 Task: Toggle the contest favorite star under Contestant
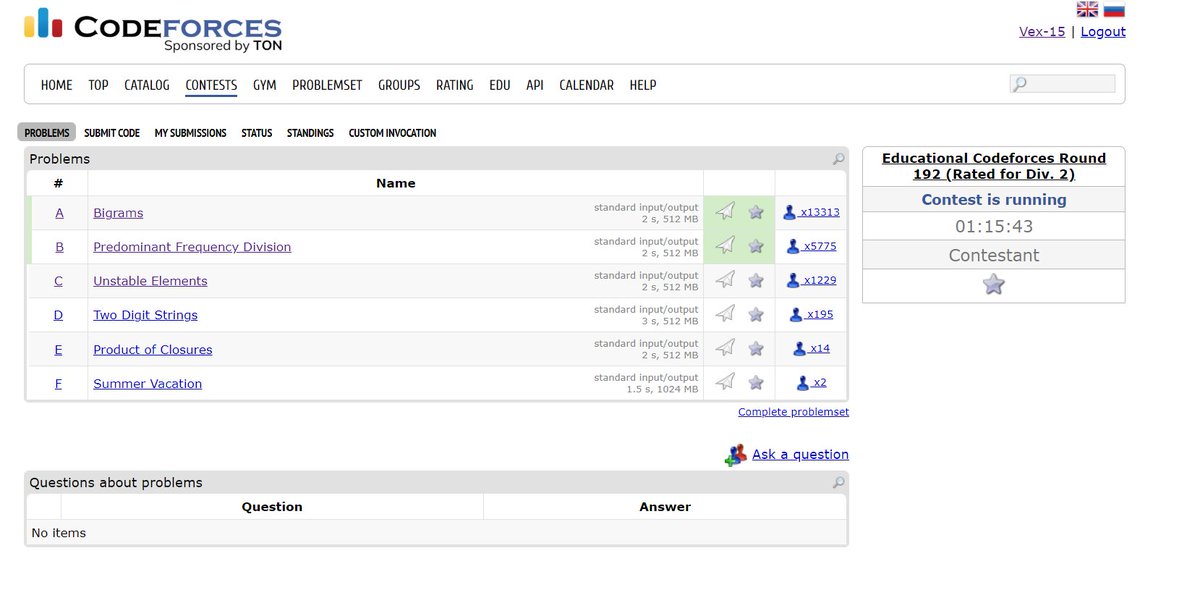point(993,284)
